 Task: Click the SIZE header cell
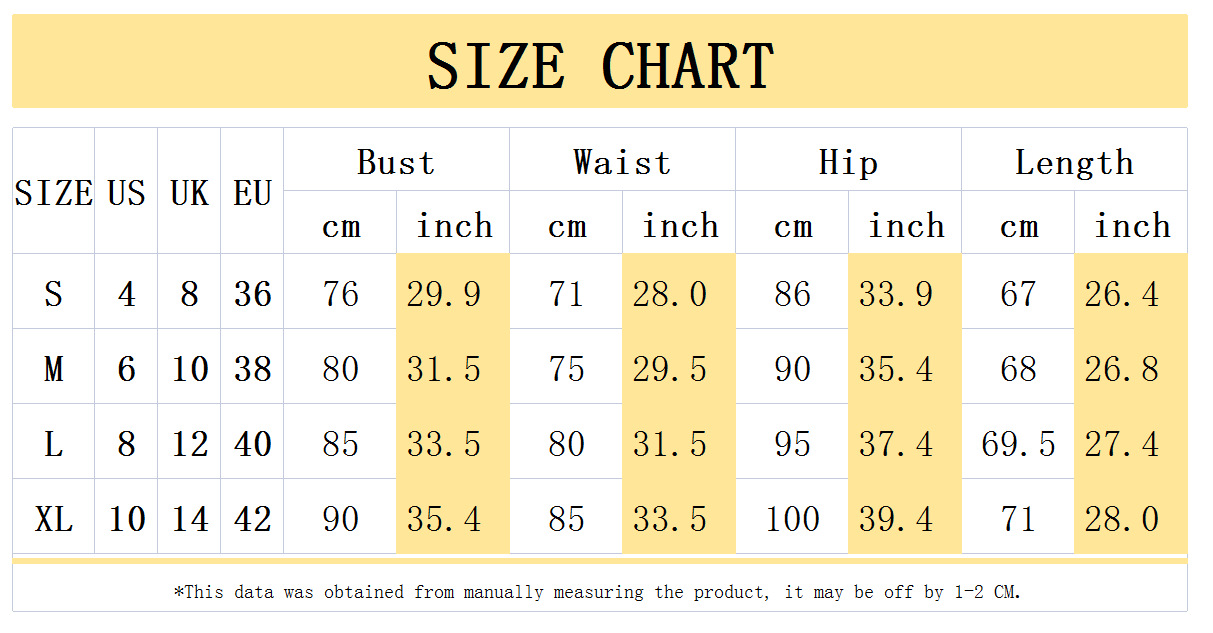53,192
